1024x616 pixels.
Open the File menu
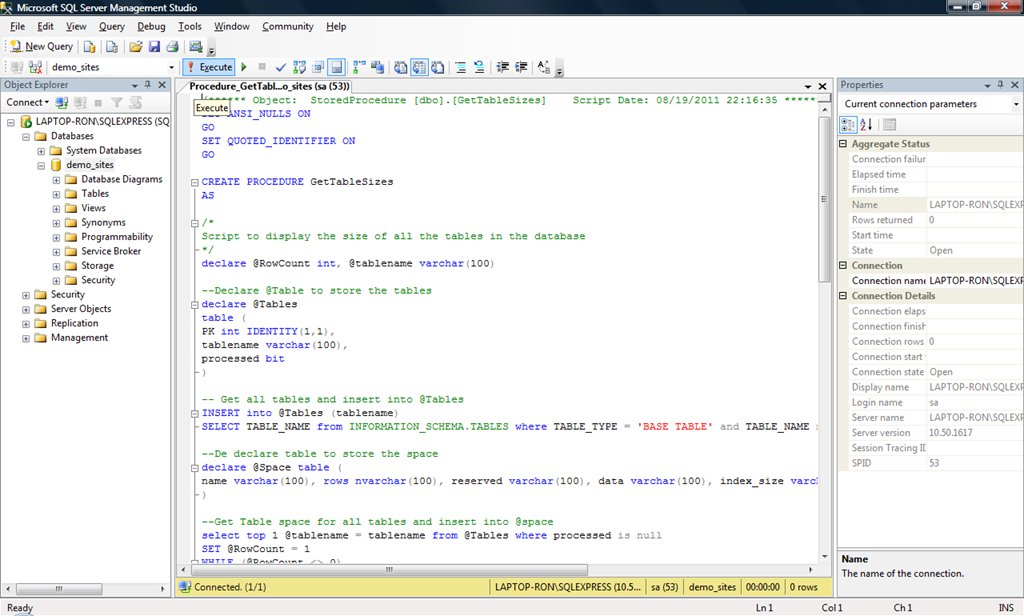tap(18, 26)
